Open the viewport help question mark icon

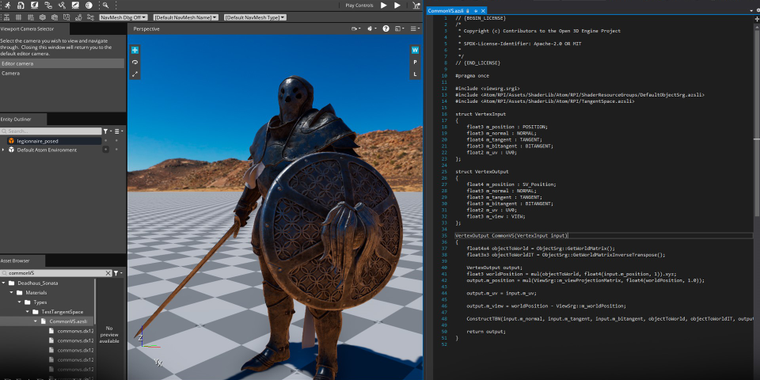(x=386, y=29)
